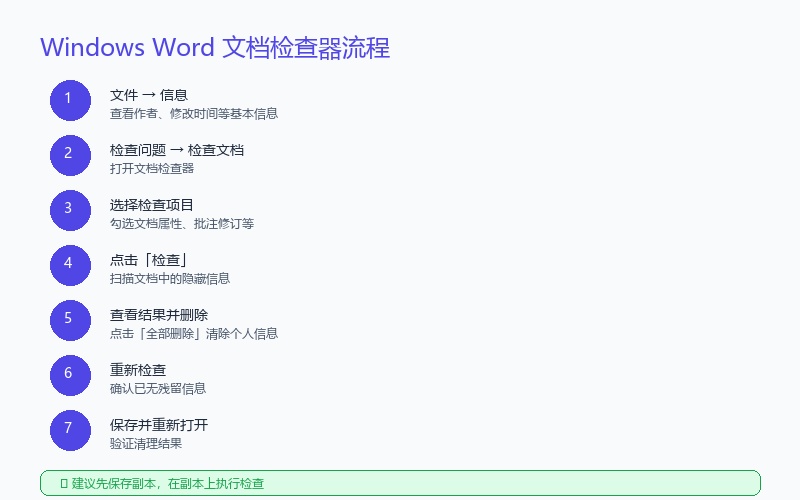
Task: Select the heading '文件 → 信息'
Action: [149, 95]
